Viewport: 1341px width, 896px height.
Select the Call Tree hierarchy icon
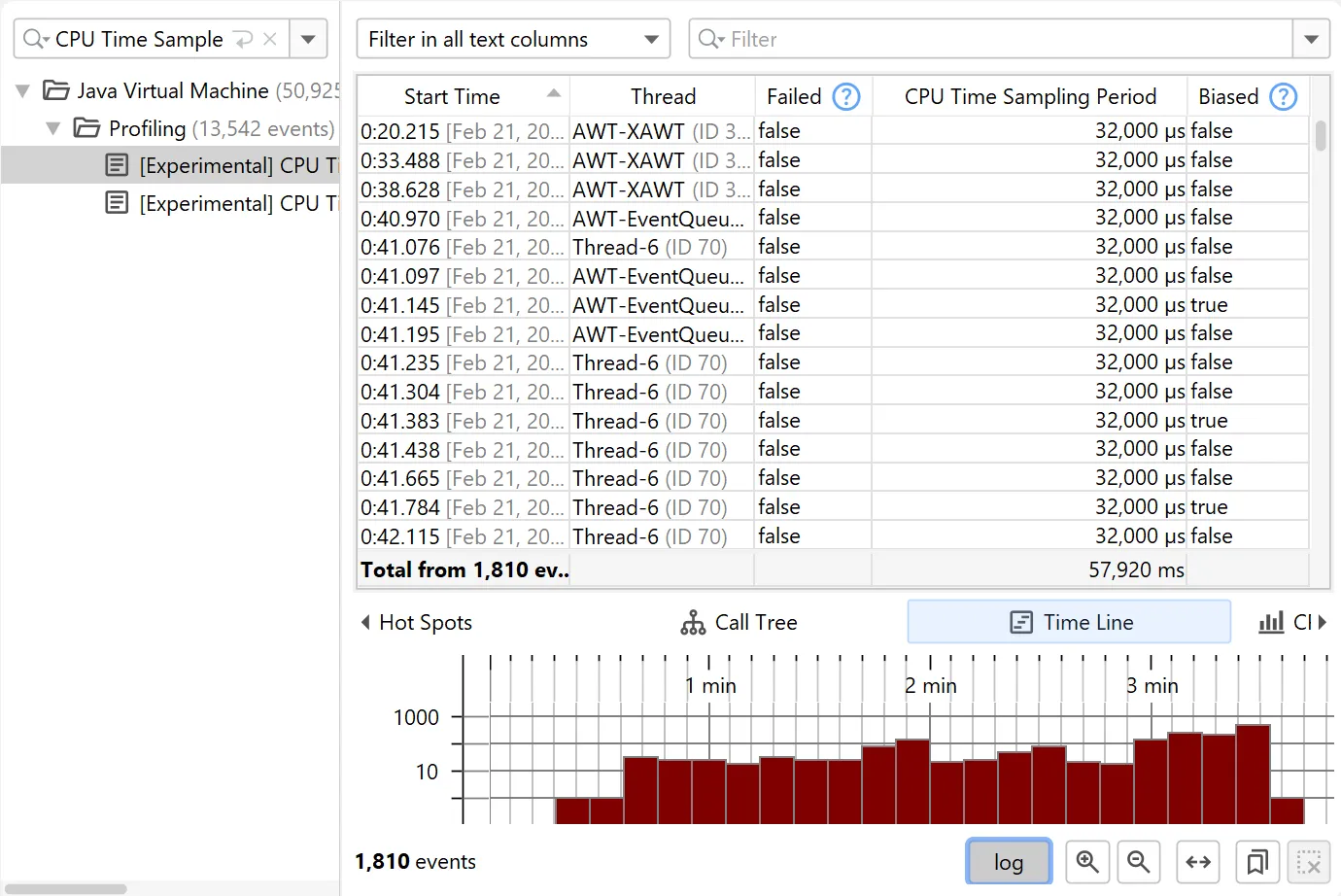[693, 622]
